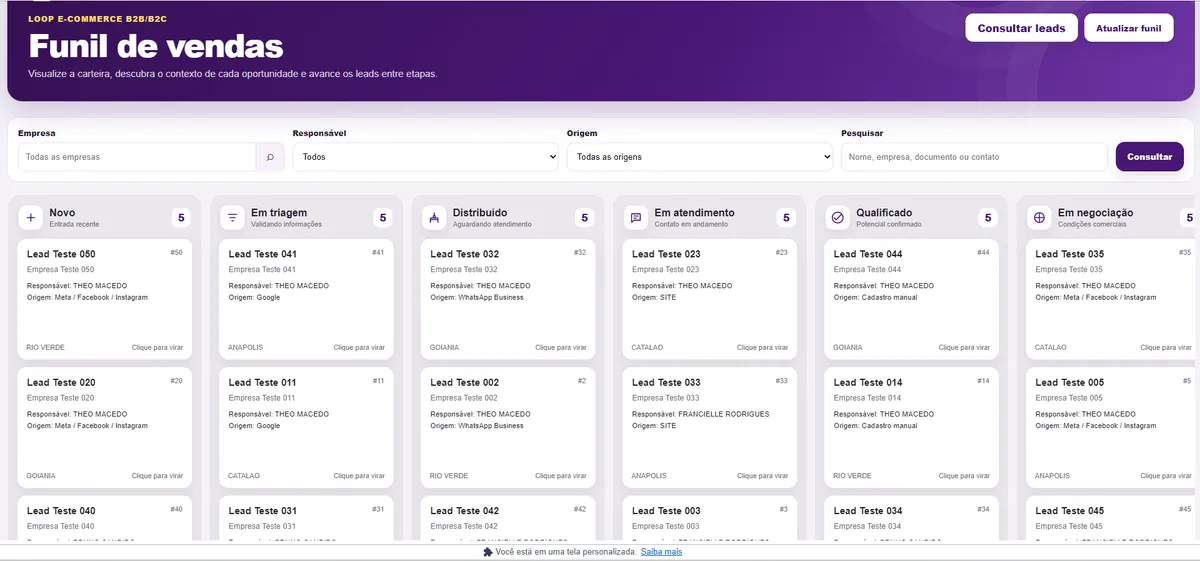Click the Lead Teste 042 title
The image size is (1200, 561).
point(464,511)
